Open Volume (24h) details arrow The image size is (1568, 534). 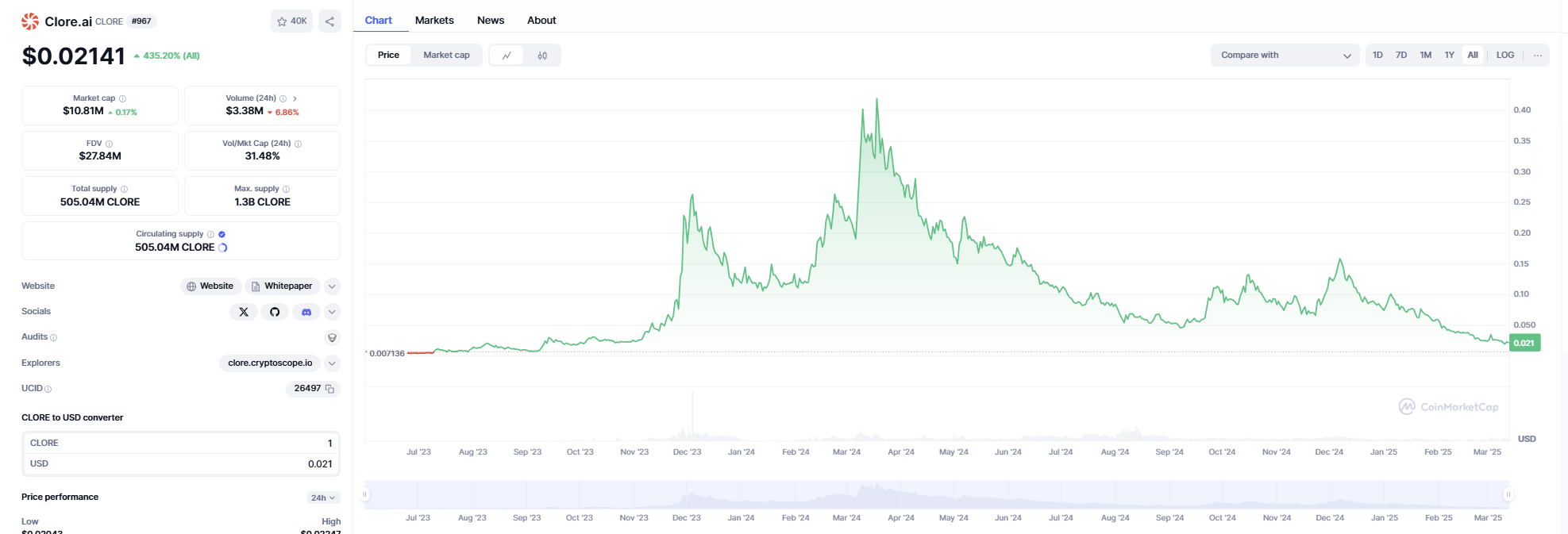coord(295,98)
